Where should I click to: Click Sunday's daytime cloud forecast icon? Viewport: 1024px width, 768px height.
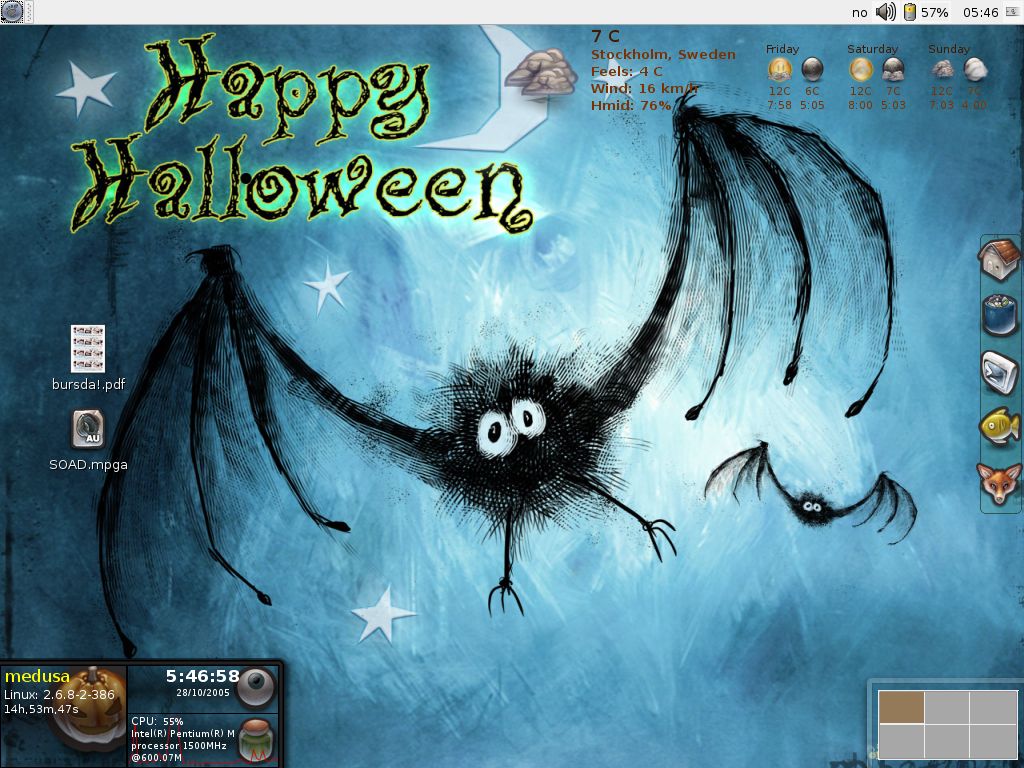click(x=942, y=69)
